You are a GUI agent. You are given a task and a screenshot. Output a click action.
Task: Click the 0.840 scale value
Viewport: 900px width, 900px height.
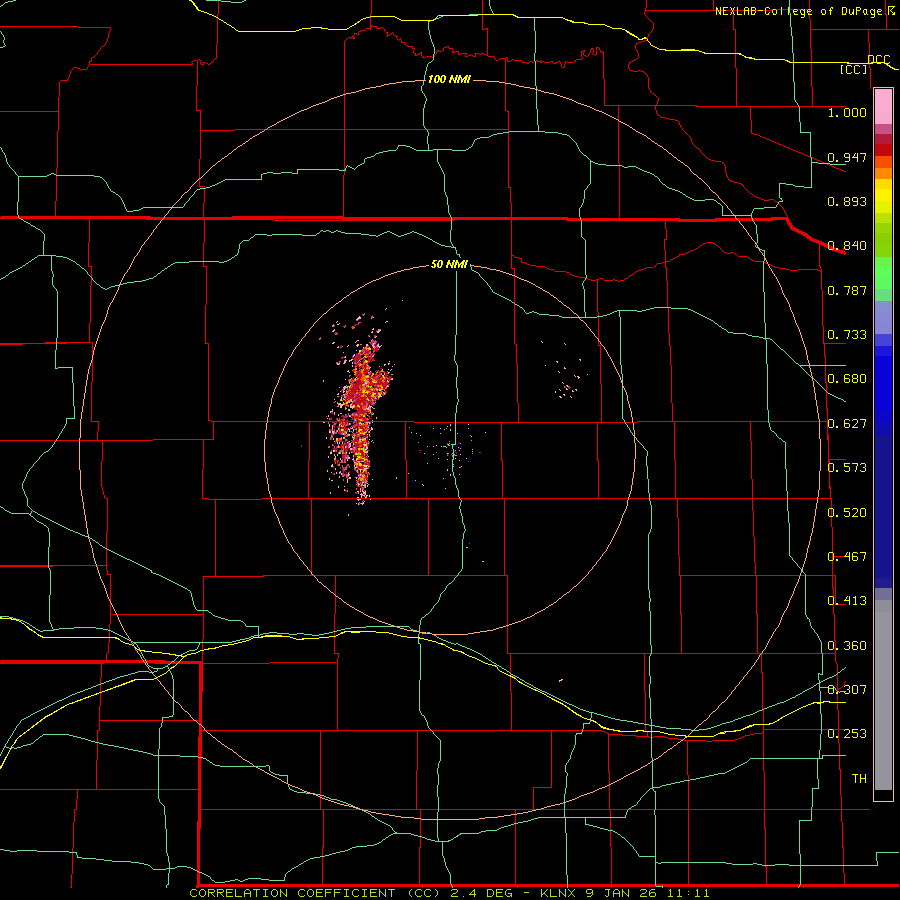click(x=847, y=246)
